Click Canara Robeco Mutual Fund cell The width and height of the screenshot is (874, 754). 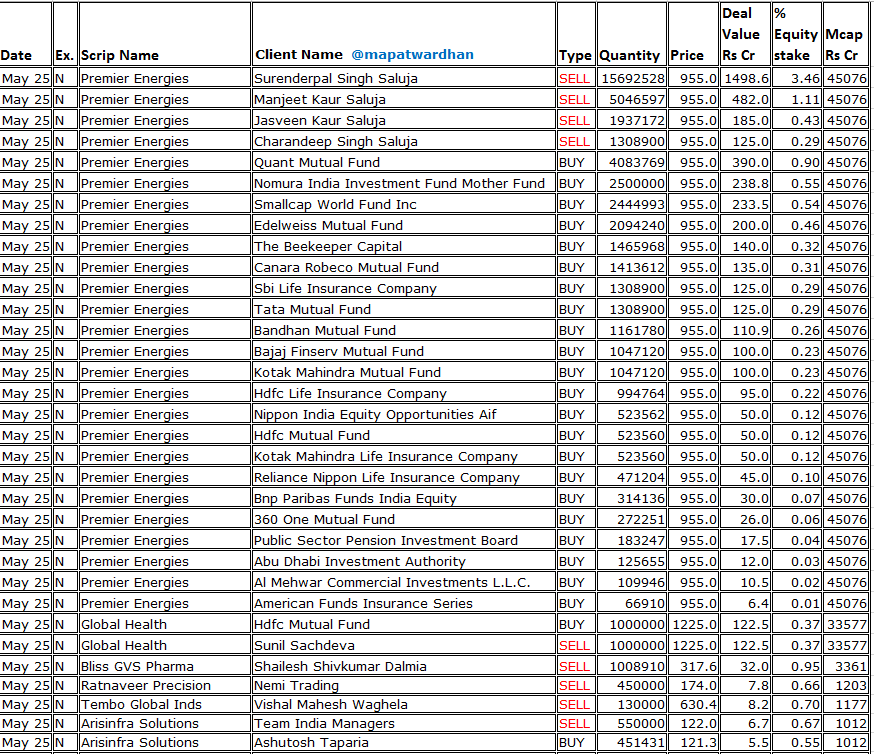404,267
